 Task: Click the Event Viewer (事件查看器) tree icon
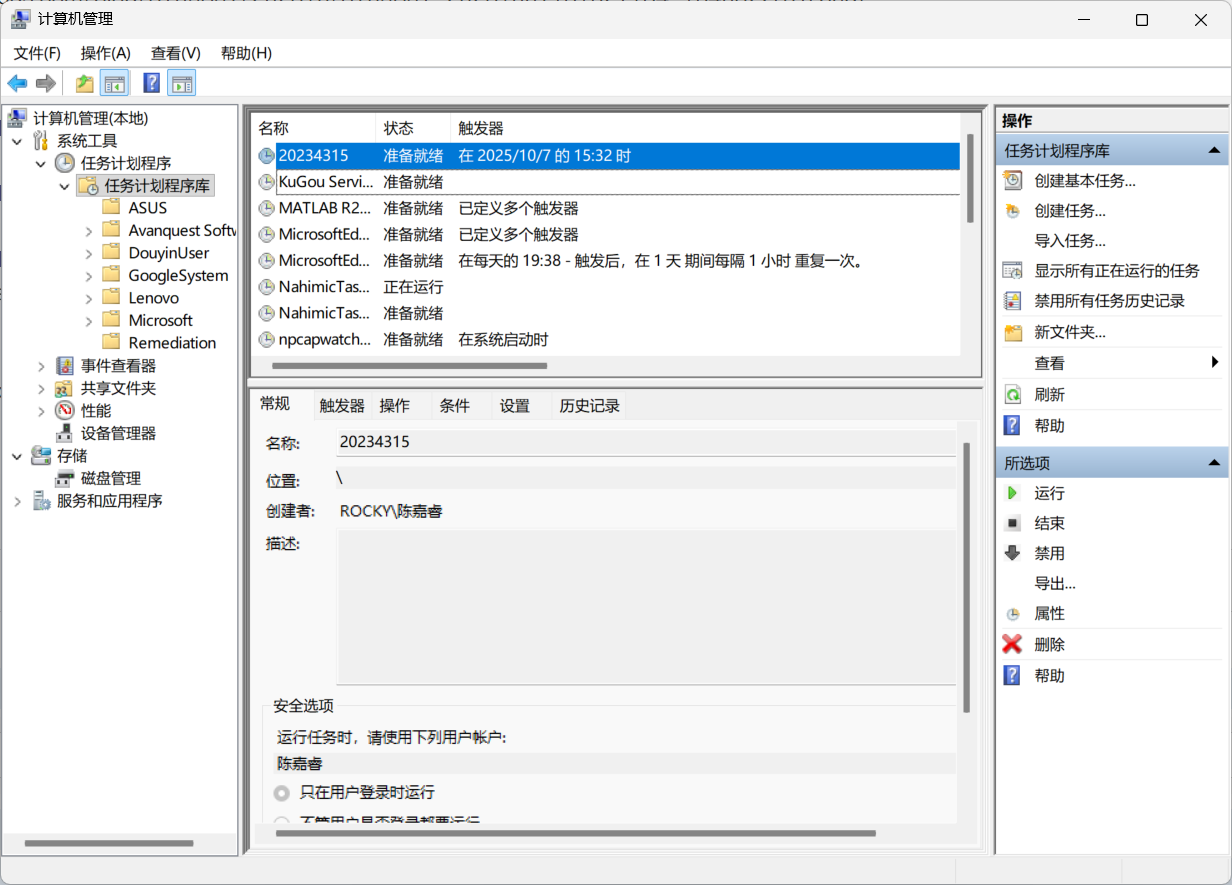[x=65, y=366]
